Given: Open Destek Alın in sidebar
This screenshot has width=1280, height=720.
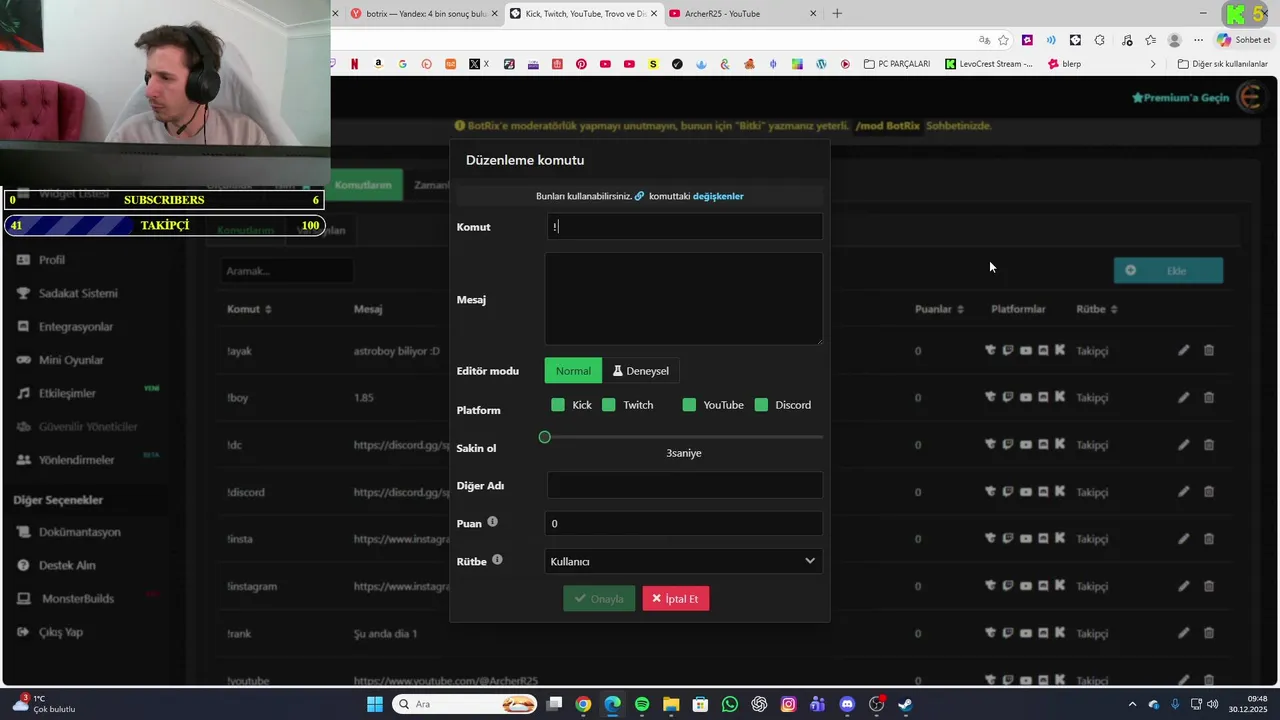Looking at the screenshot, I should tap(67, 565).
